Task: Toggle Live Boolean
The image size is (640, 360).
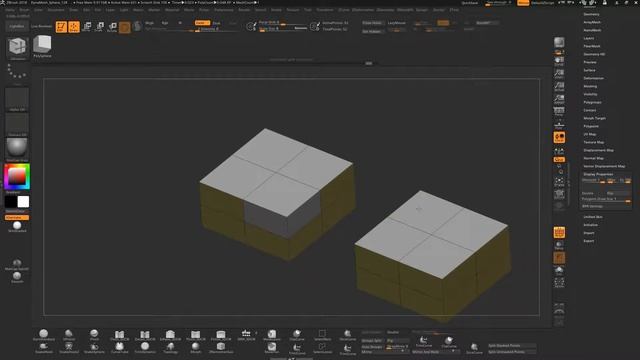Action: [x=42, y=26]
